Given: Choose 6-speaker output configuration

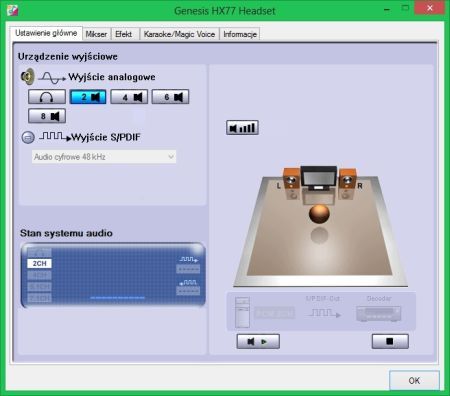Looking at the screenshot, I should (x=170, y=97).
